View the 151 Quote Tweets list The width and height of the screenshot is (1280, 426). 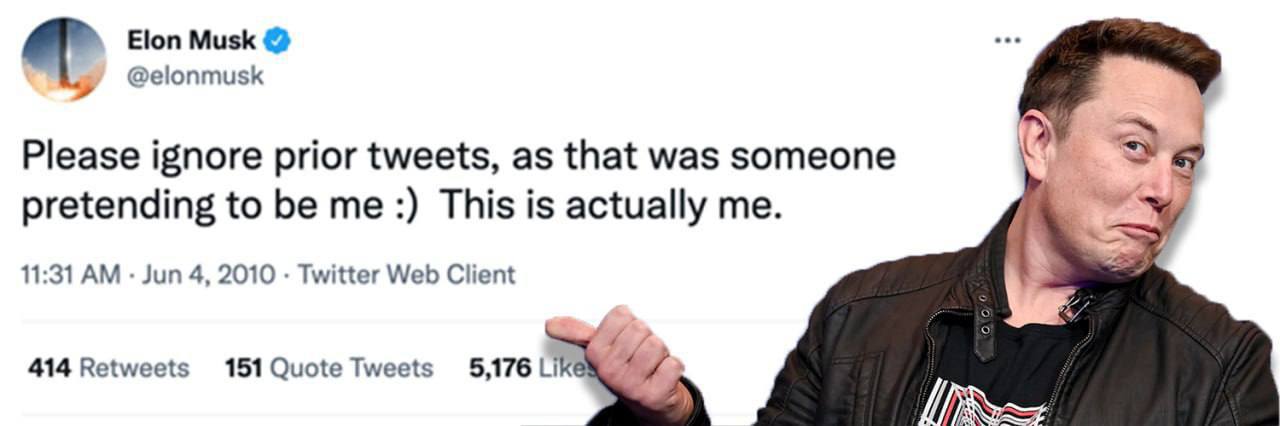[x=329, y=368]
